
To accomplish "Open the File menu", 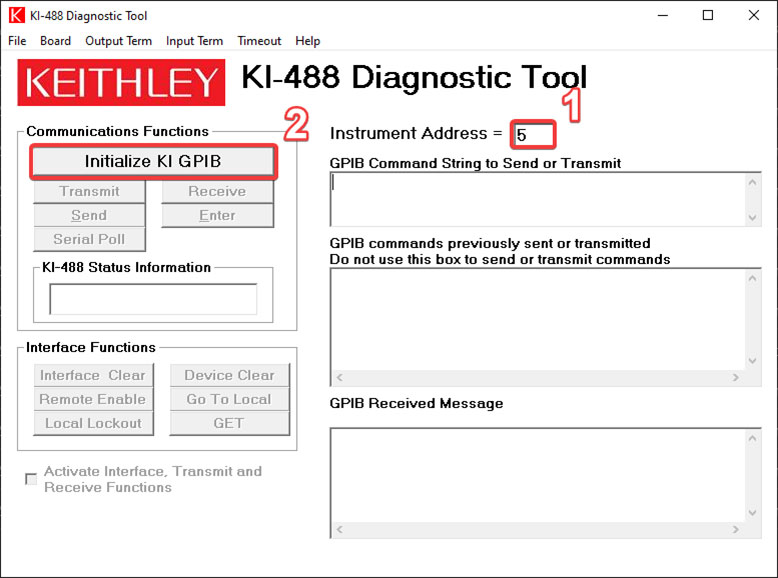I will (17, 41).
